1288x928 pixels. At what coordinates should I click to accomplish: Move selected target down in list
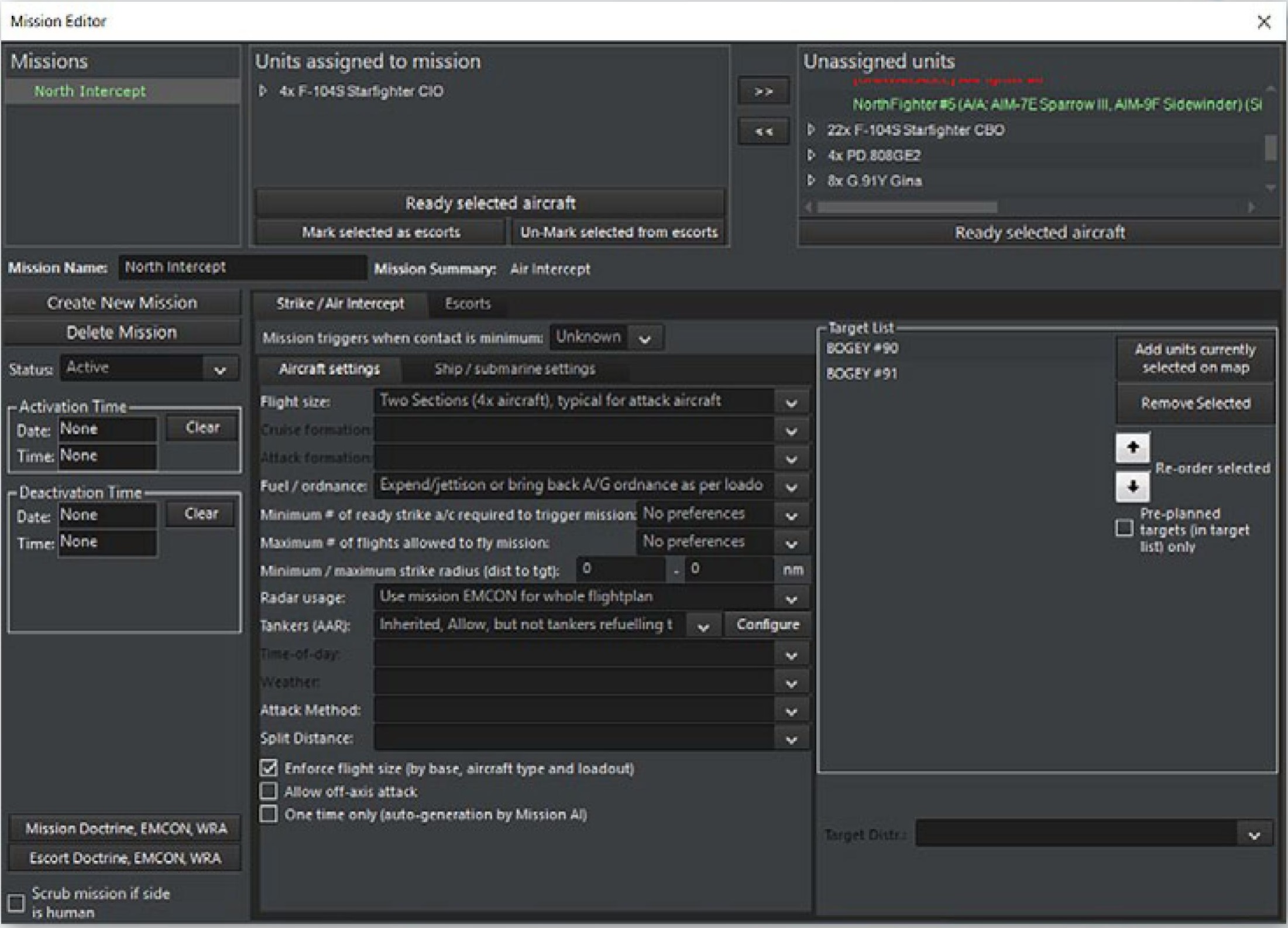pyautogui.click(x=1132, y=487)
